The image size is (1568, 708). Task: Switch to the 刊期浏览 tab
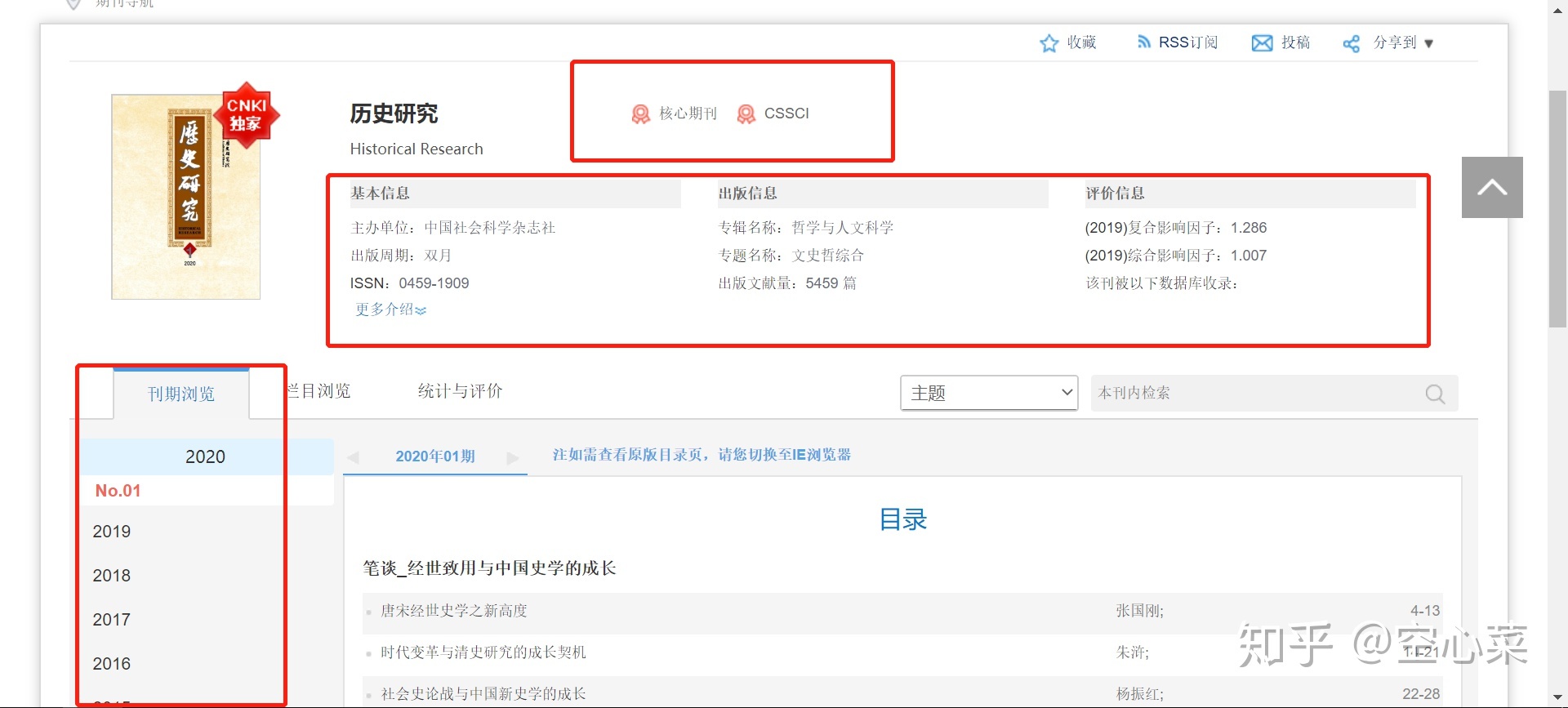coord(181,394)
